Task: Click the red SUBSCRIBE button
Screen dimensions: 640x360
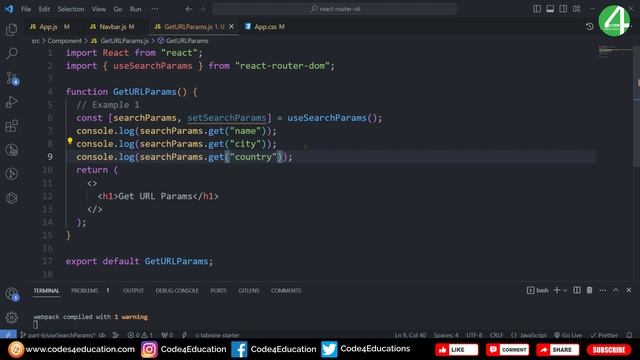Action: 609,350
